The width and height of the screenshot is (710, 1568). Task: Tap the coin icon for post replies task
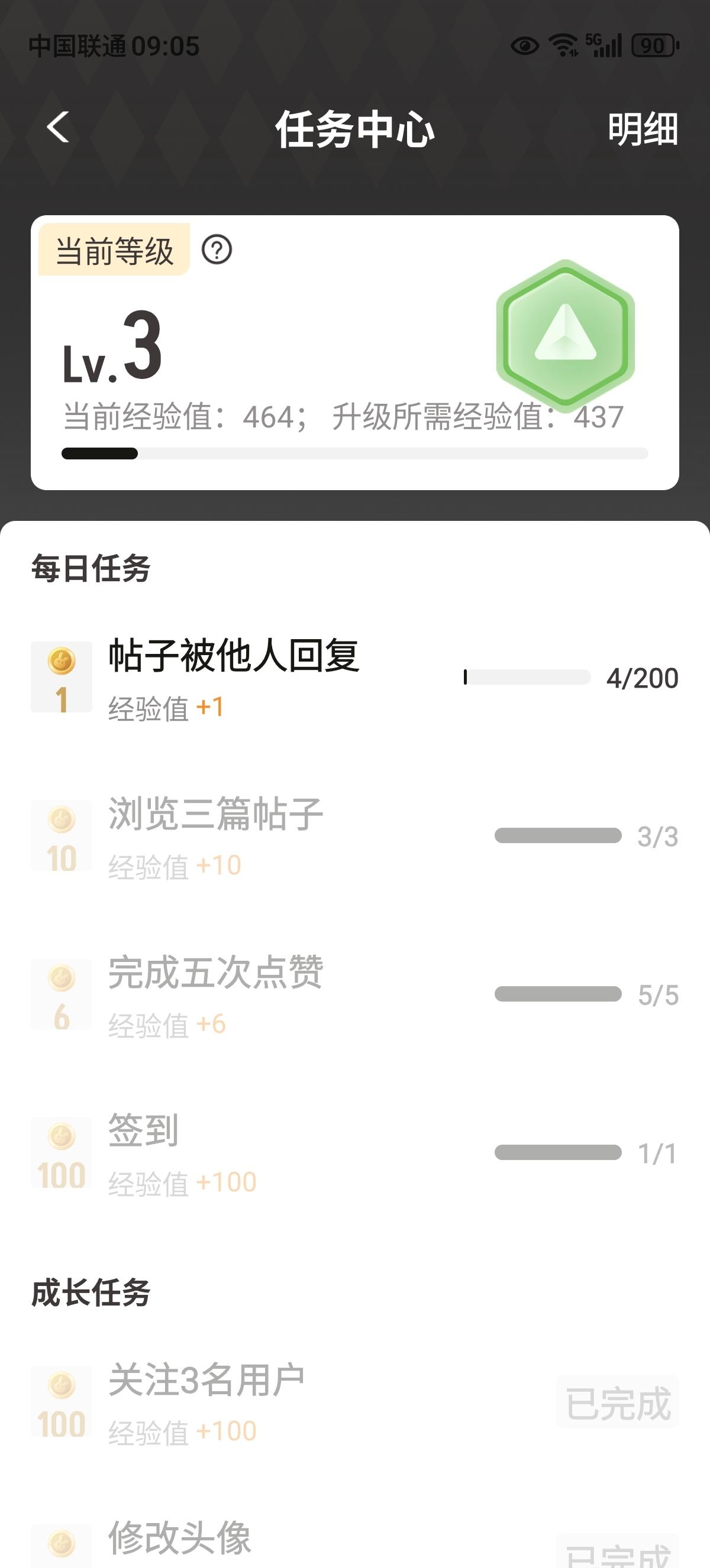(x=62, y=676)
